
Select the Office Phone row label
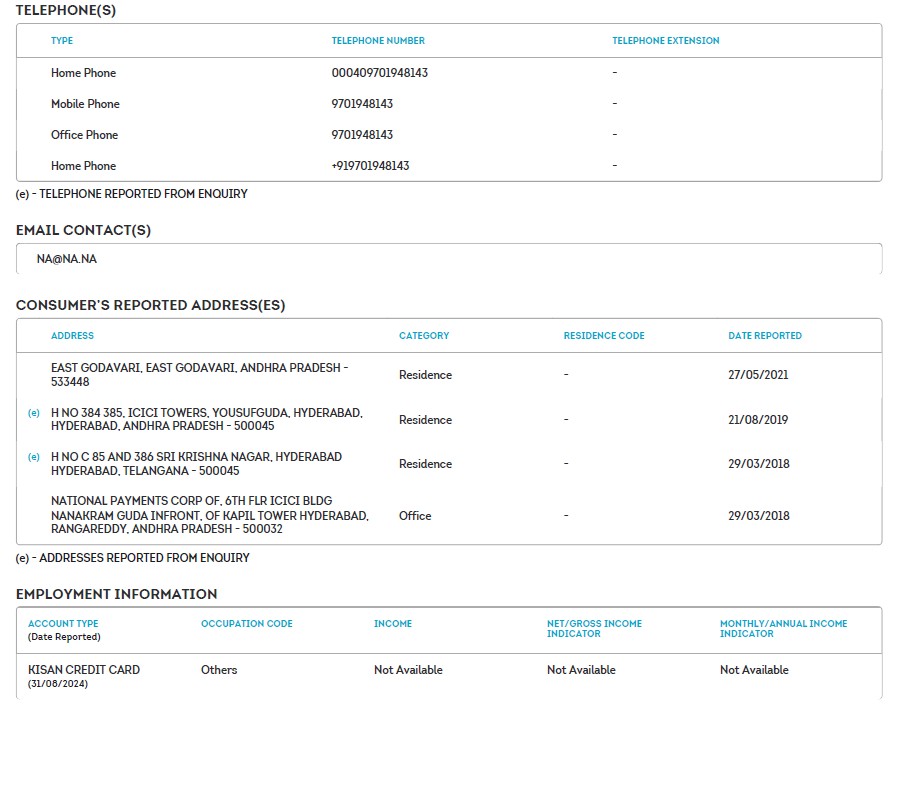84,135
